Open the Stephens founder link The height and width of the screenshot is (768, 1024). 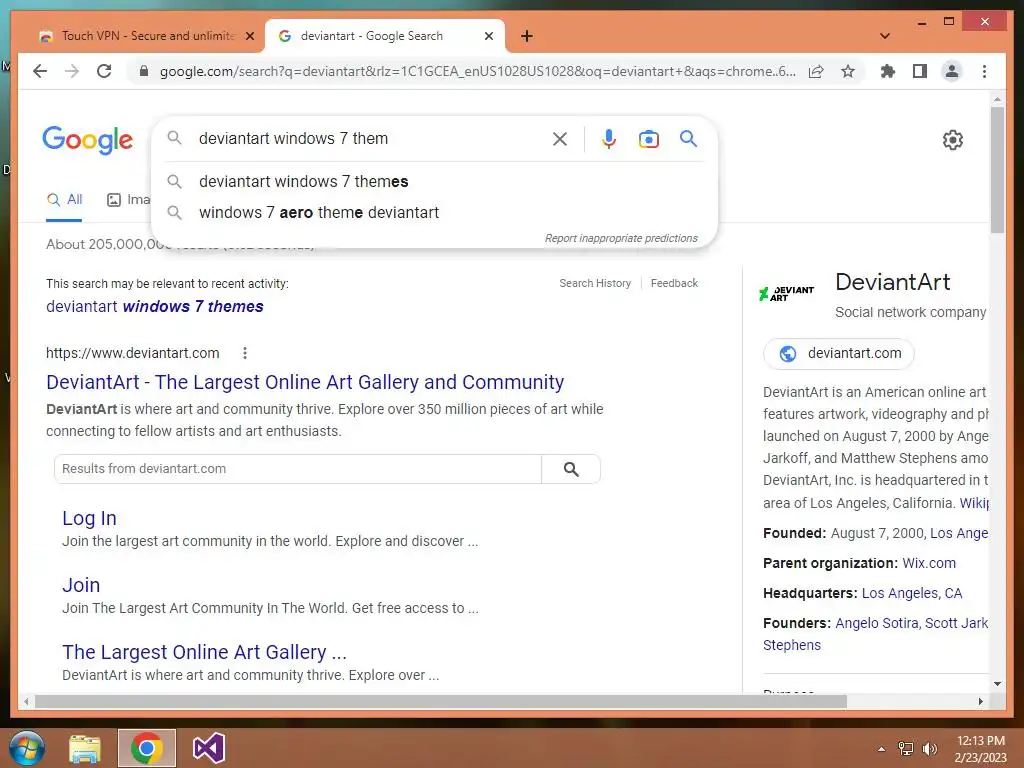[x=792, y=645]
